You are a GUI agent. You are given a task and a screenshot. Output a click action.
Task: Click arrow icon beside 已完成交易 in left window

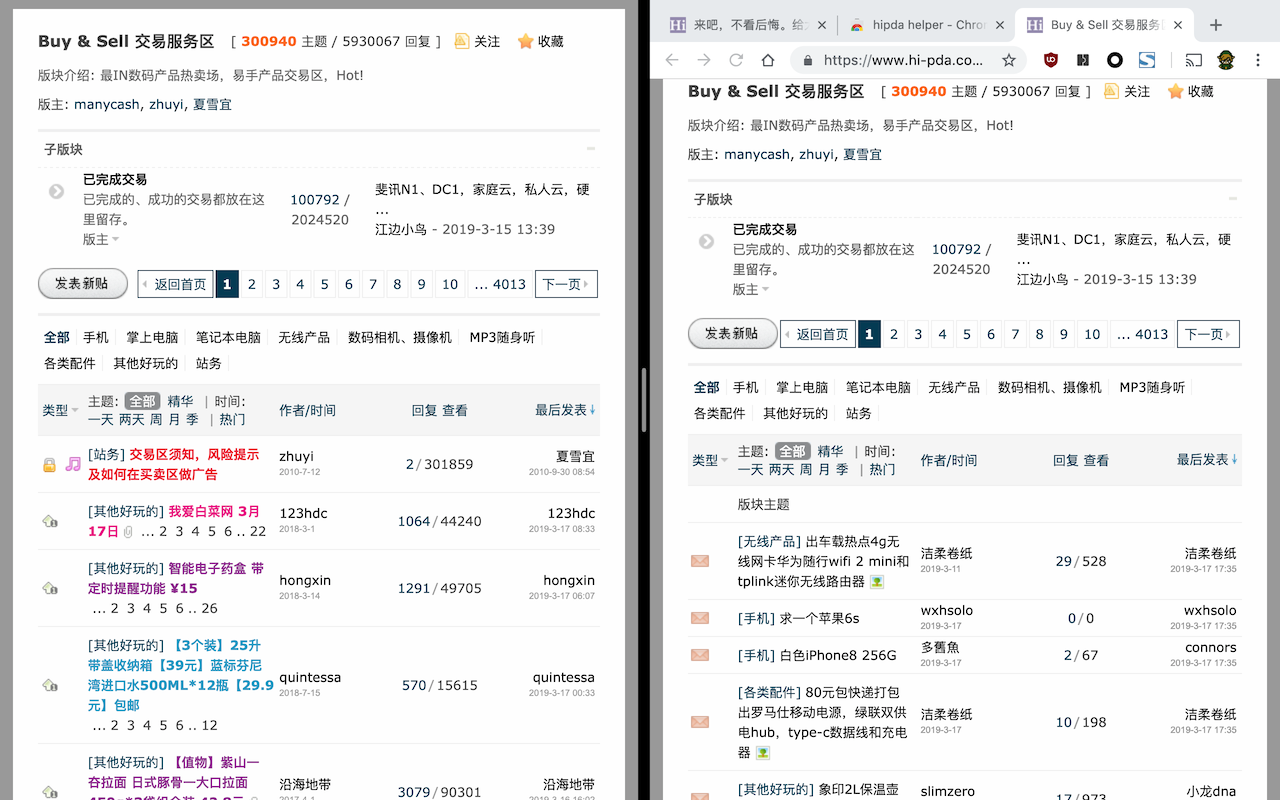click(x=57, y=190)
